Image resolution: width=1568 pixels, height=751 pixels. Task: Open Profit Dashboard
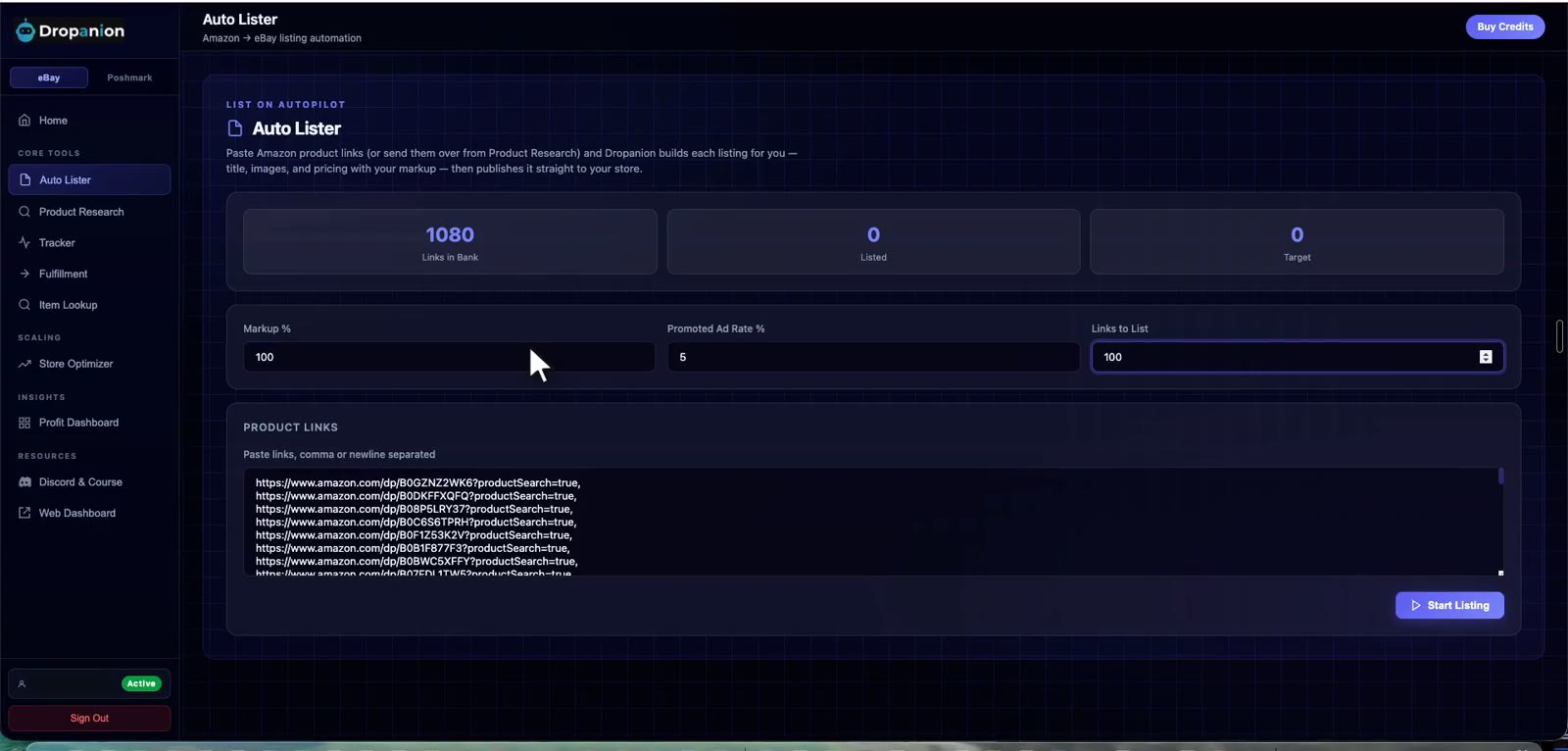(x=89, y=423)
